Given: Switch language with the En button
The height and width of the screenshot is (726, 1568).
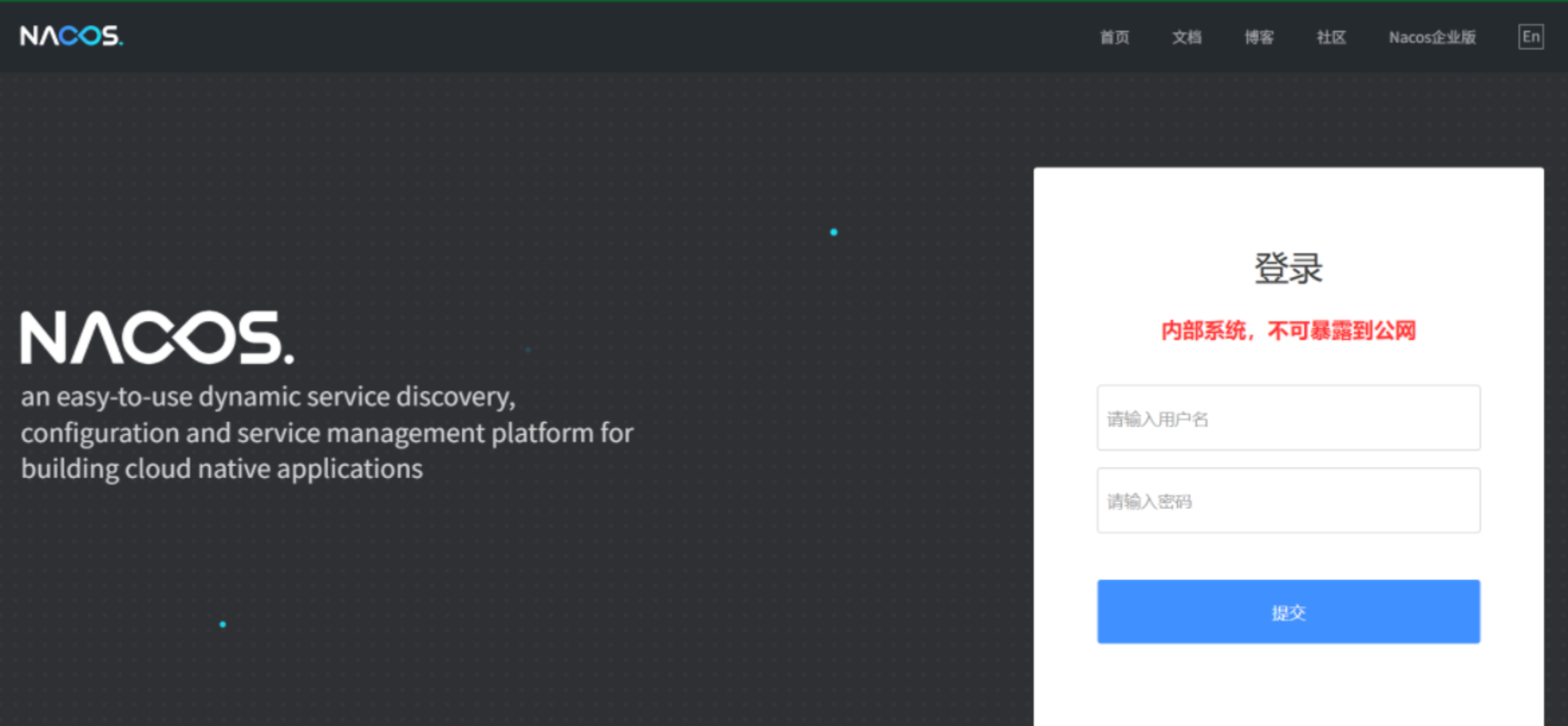Looking at the screenshot, I should click(x=1531, y=37).
